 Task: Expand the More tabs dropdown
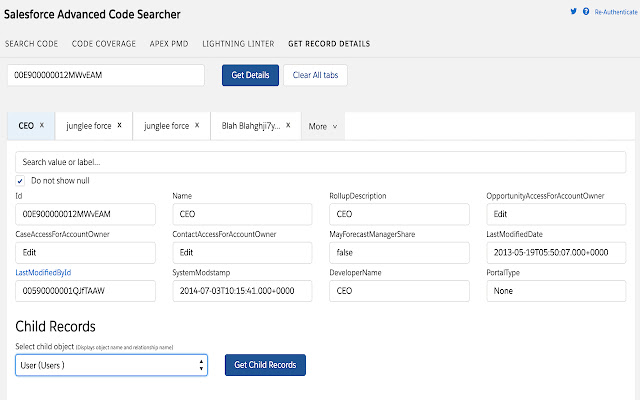(323, 127)
